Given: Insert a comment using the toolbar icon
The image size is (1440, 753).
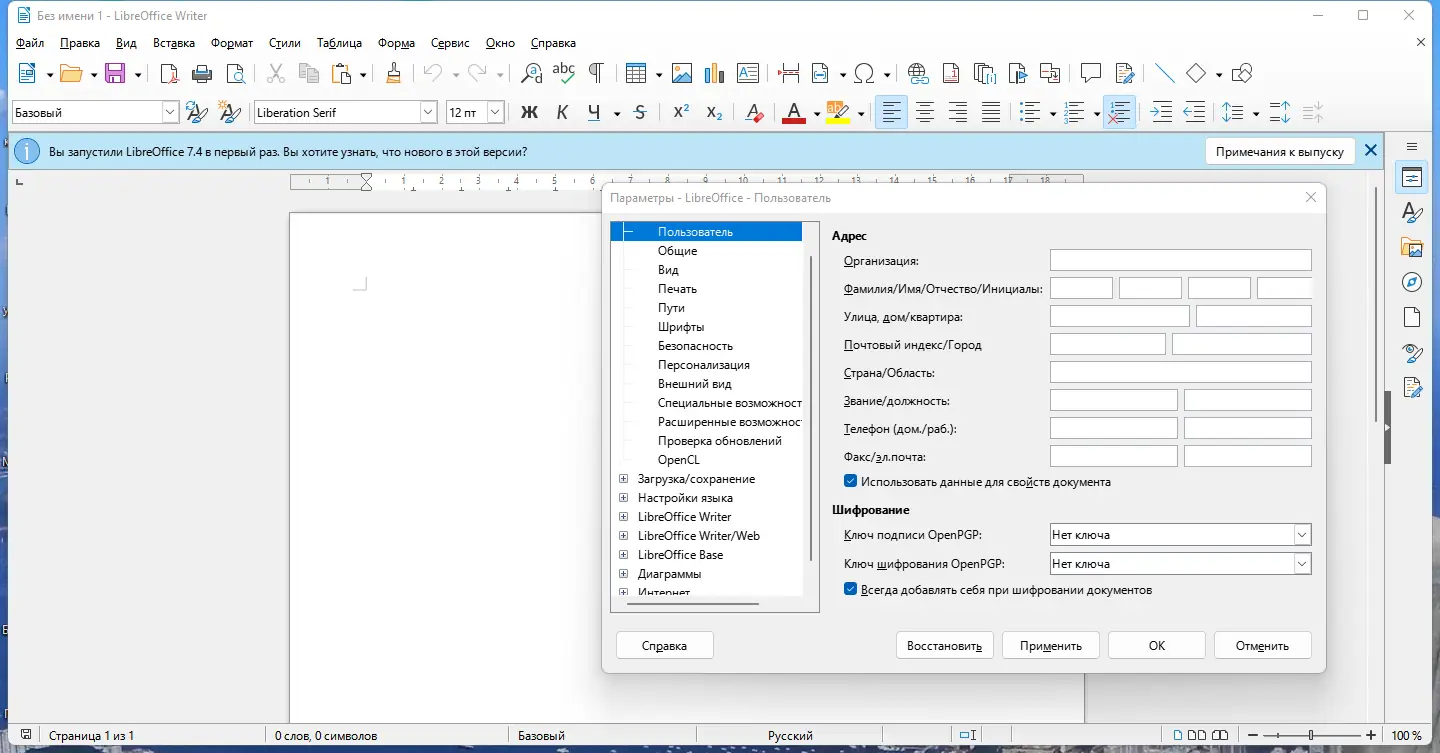Looking at the screenshot, I should (x=1091, y=73).
